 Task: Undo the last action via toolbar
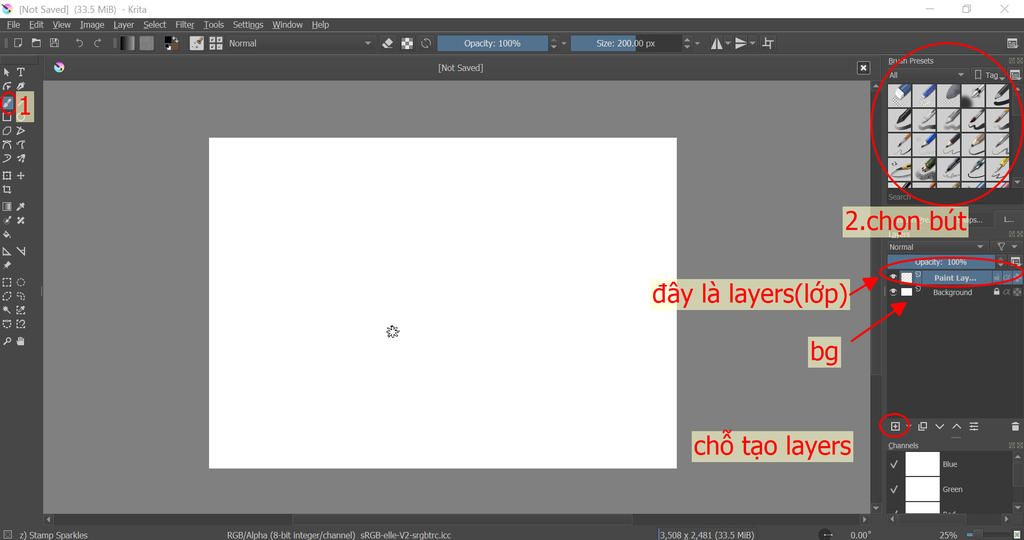pos(79,43)
